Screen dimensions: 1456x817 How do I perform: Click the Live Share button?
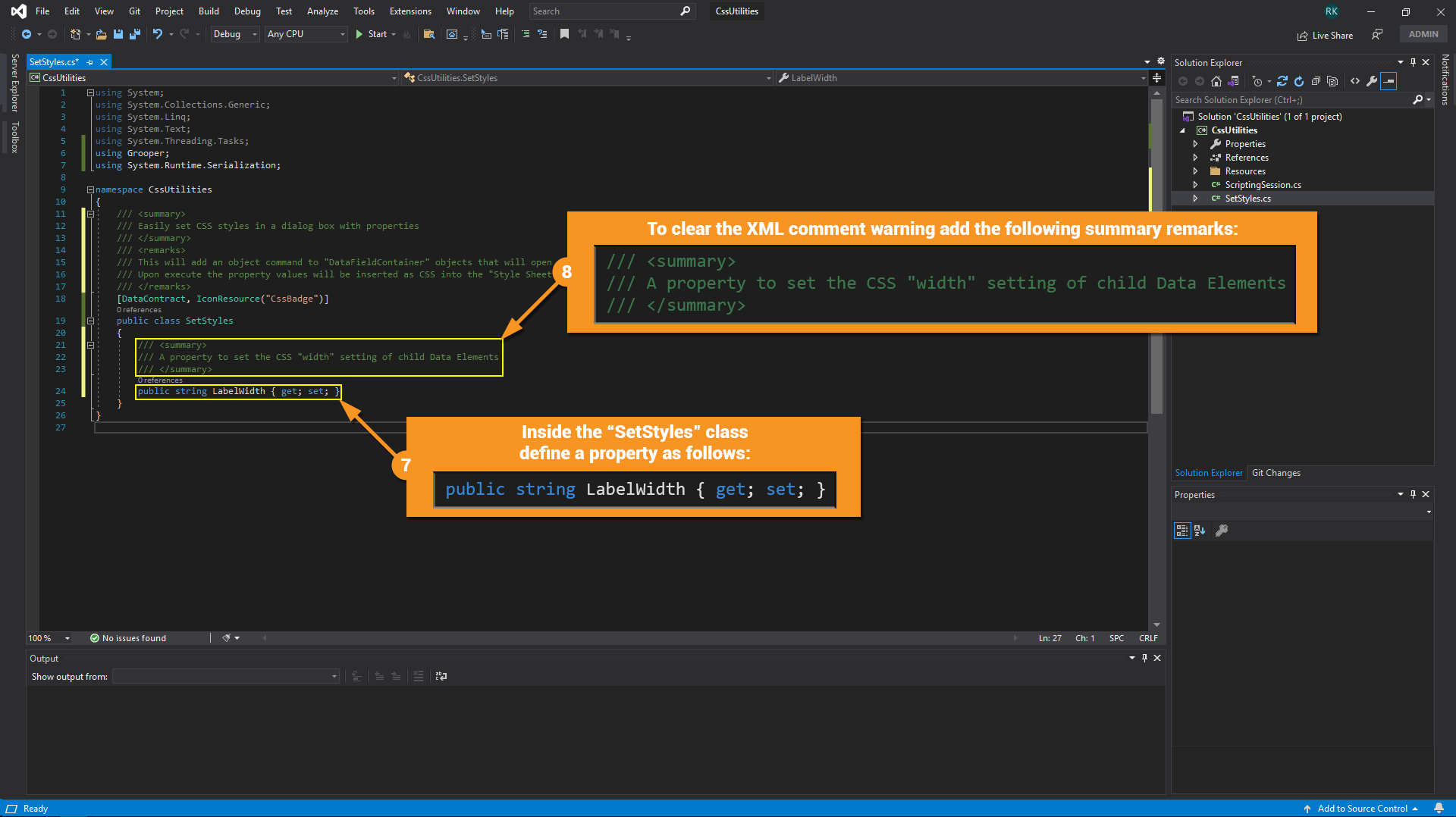pyautogui.click(x=1325, y=35)
